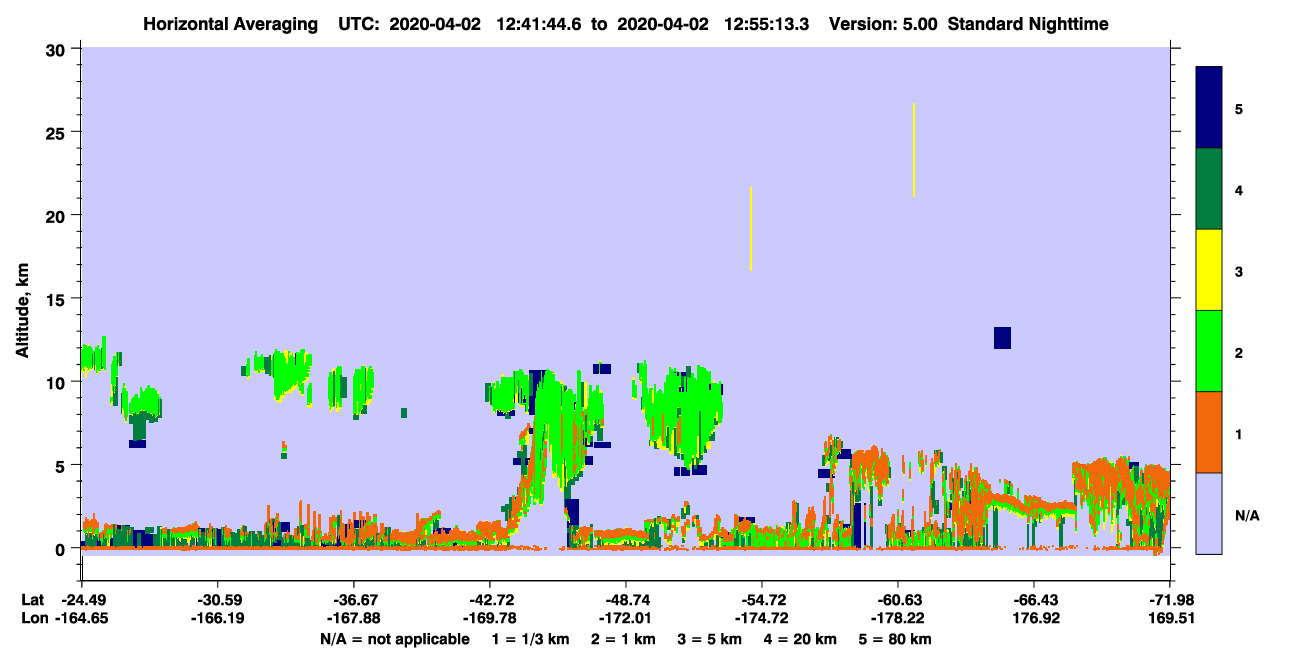Image resolution: width=1300 pixels, height=667 pixels.
Task: Click the lavender N/A colorbar segment
Action: click(1209, 513)
